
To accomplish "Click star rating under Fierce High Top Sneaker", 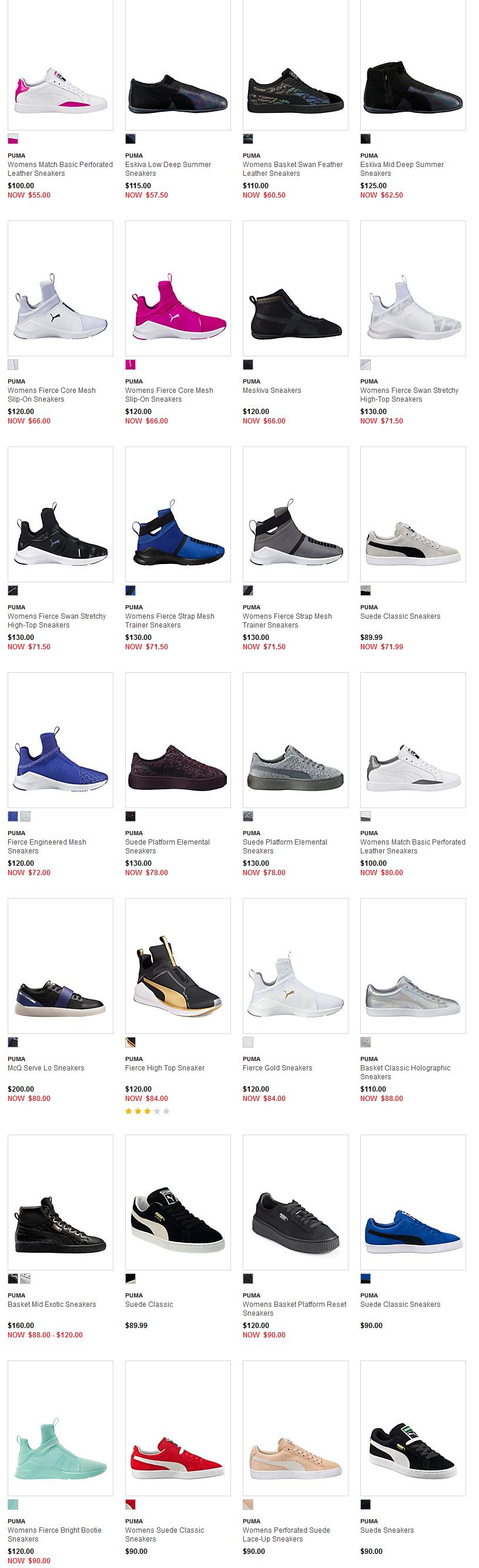I will coord(148,1111).
